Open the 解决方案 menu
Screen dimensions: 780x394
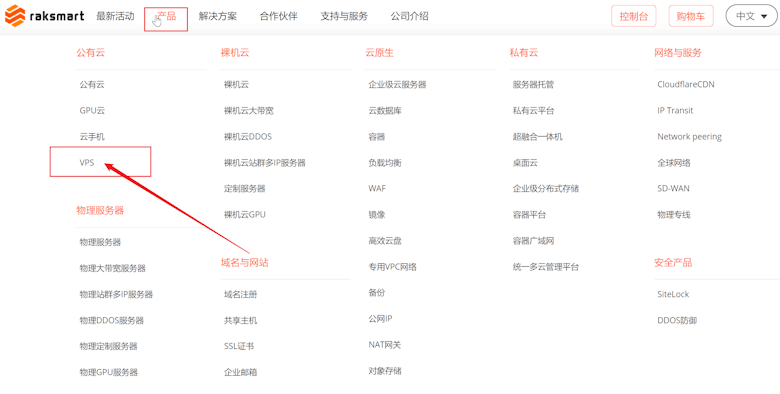(x=218, y=16)
